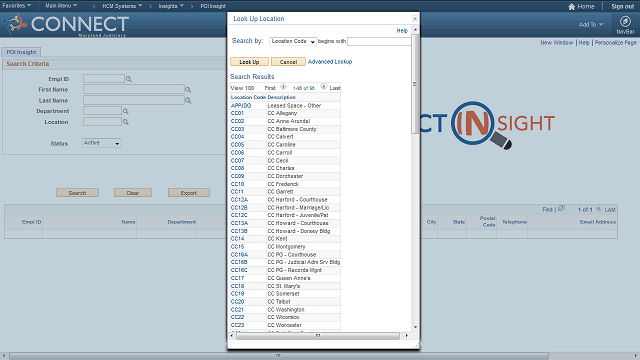
Task: Sort by Location Code column header
Action: pos(248,97)
